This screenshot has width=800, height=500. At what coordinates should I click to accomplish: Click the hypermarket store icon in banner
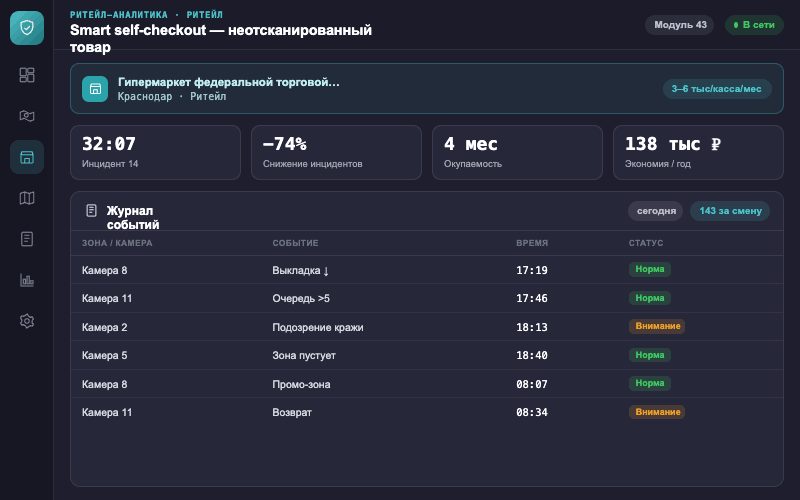pyautogui.click(x=95, y=89)
